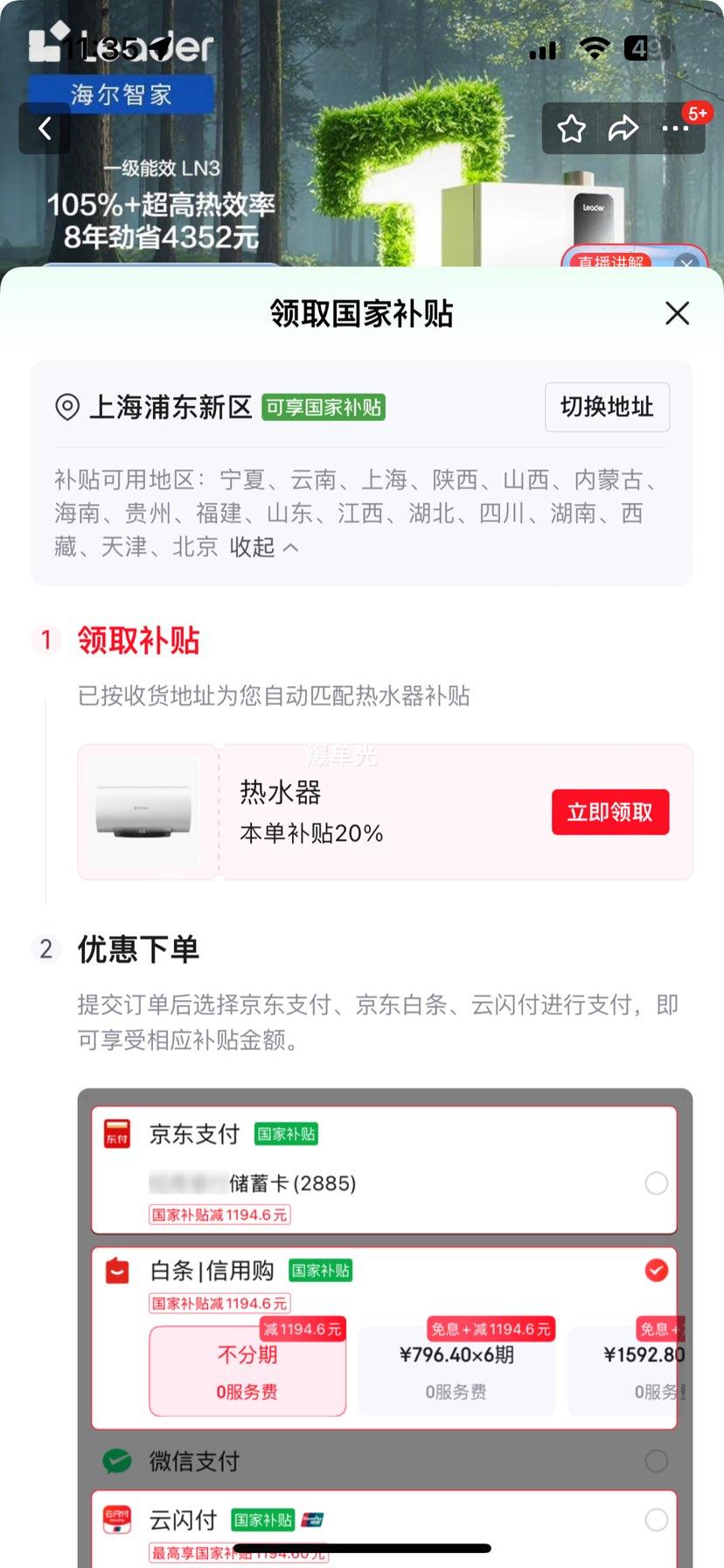
Task: Close the 领取国家补贴 panel
Action: [x=678, y=313]
